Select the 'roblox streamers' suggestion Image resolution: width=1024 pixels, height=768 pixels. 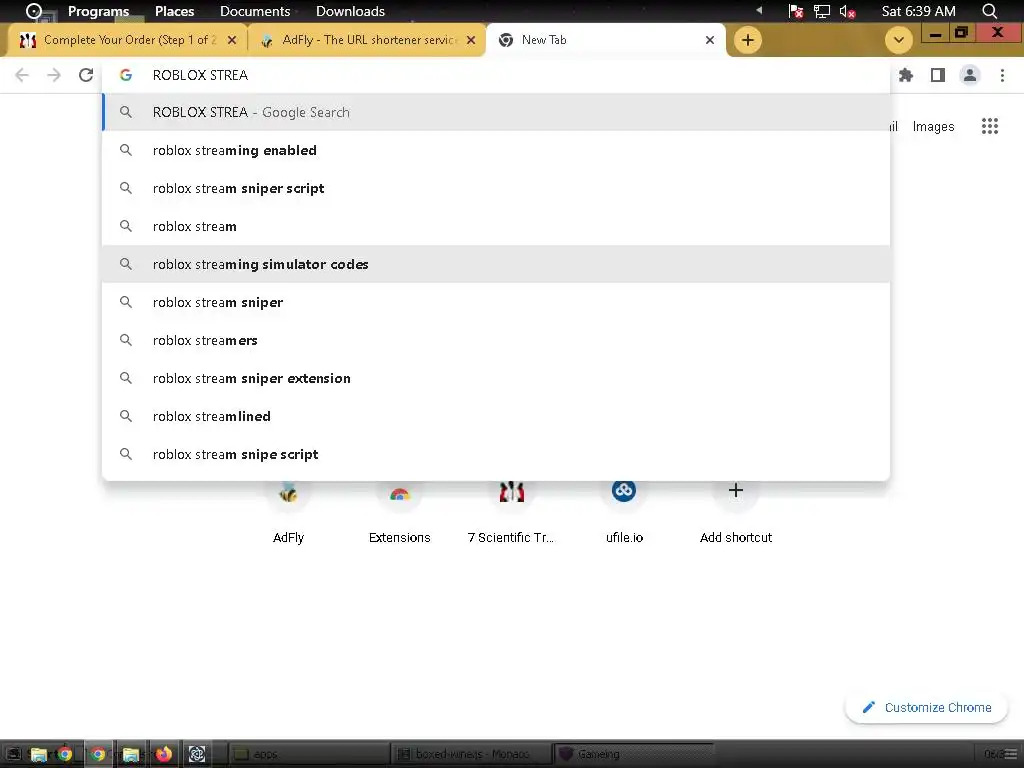[x=496, y=340]
